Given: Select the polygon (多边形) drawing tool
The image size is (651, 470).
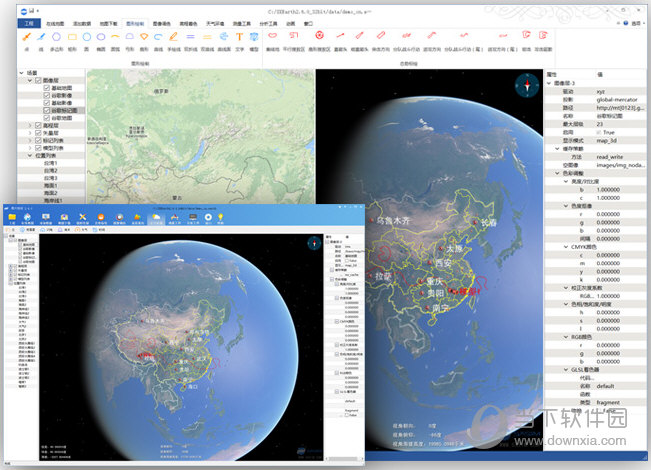Looking at the screenshot, I should [x=57, y=37].
